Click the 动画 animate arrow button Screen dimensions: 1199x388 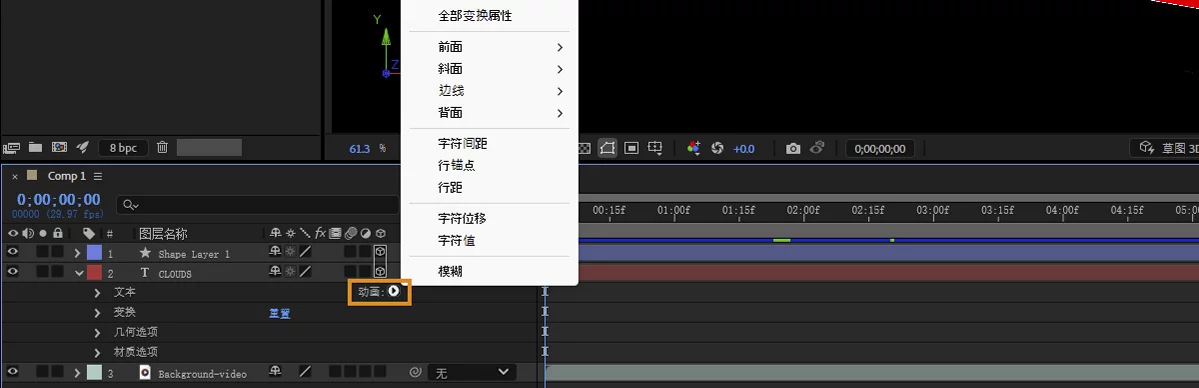(x=394, y=292)
